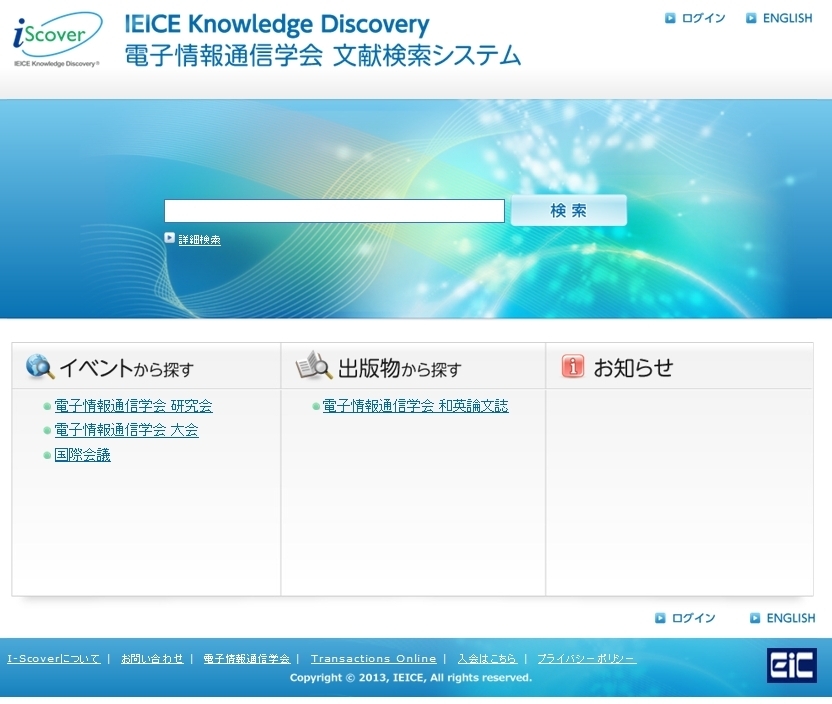Click the 出版物から探す heading

click(x=400, y=368)
